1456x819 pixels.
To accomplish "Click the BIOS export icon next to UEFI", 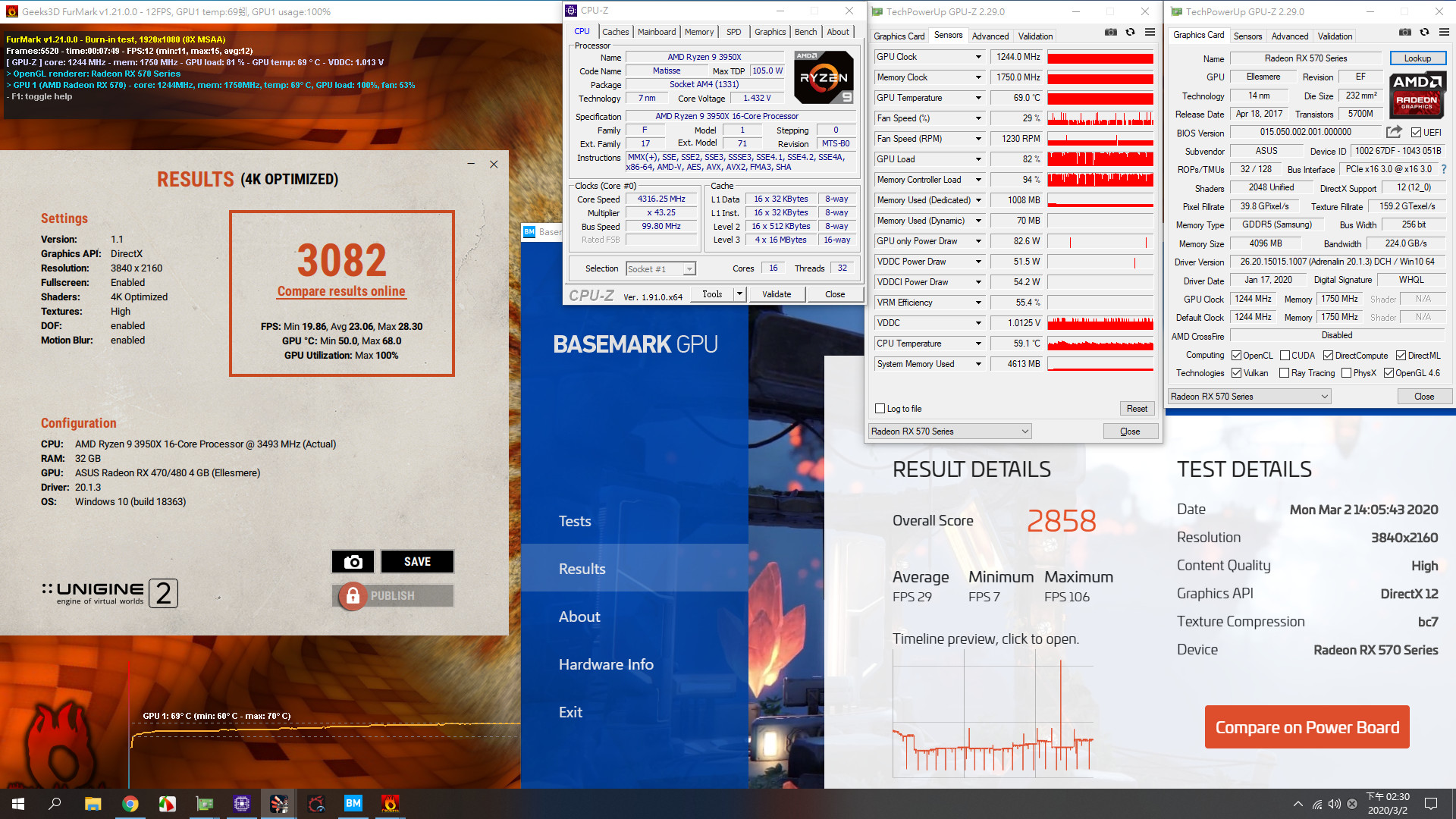I will [x=1394, y=132].
